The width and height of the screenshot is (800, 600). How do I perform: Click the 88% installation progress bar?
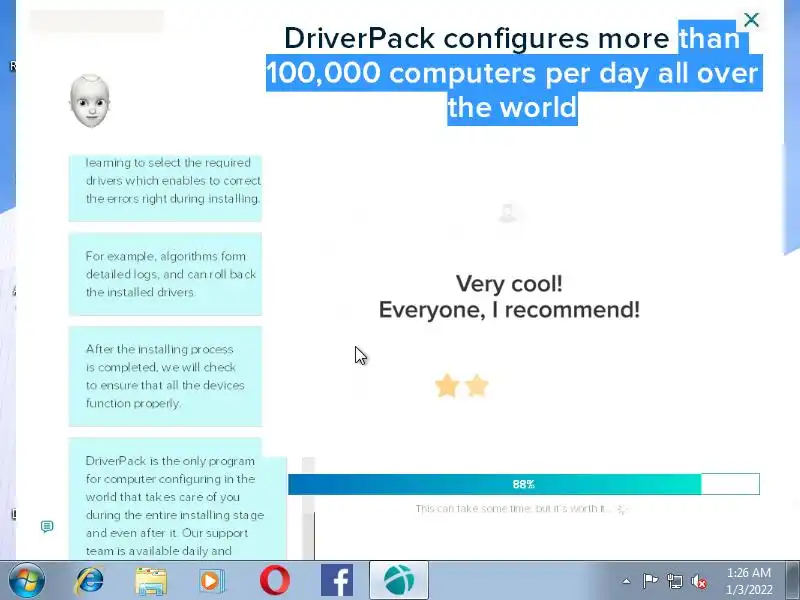(524, 484)
